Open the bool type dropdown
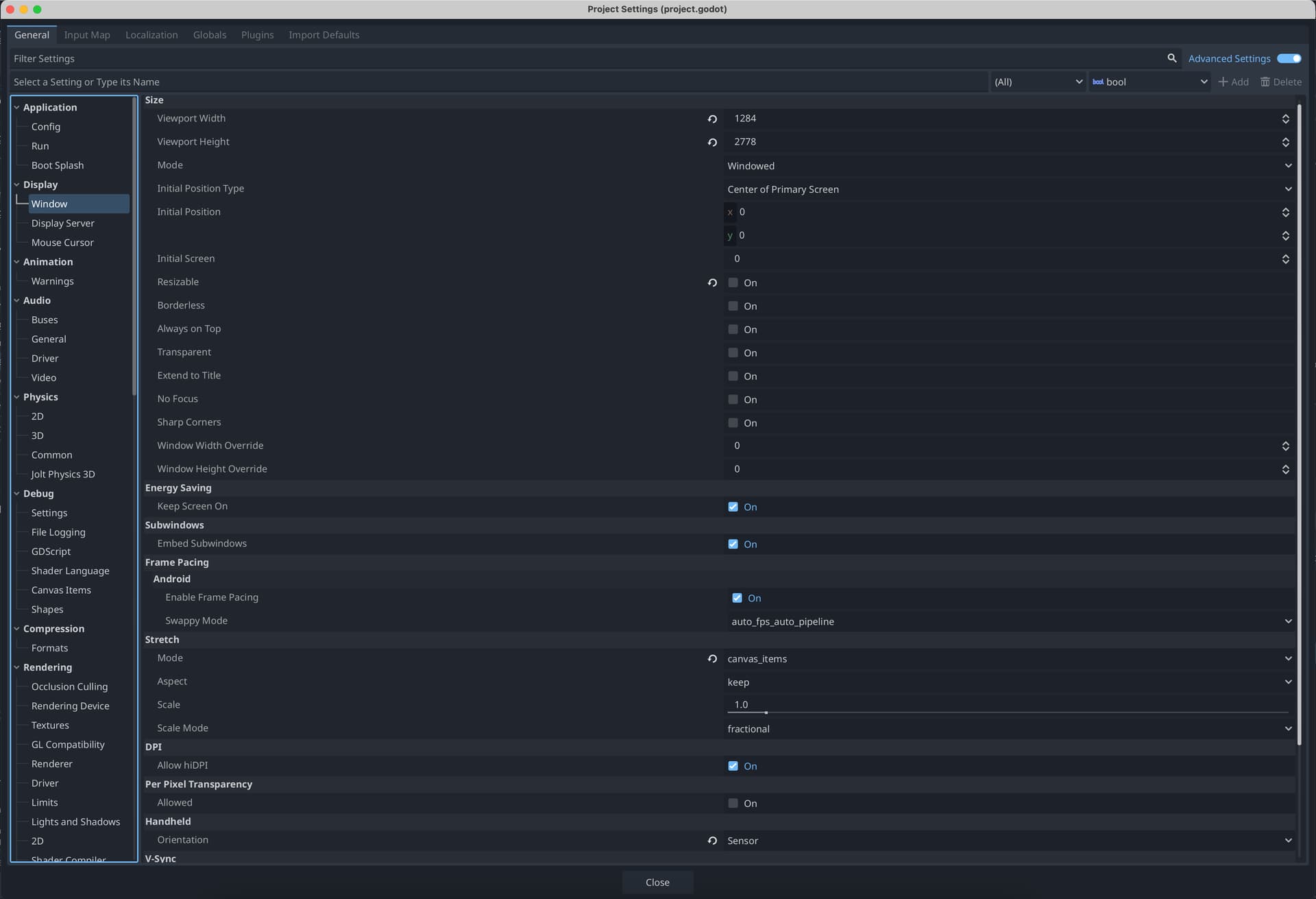This screenshot has width=1316, height=899. point(1149,82)
